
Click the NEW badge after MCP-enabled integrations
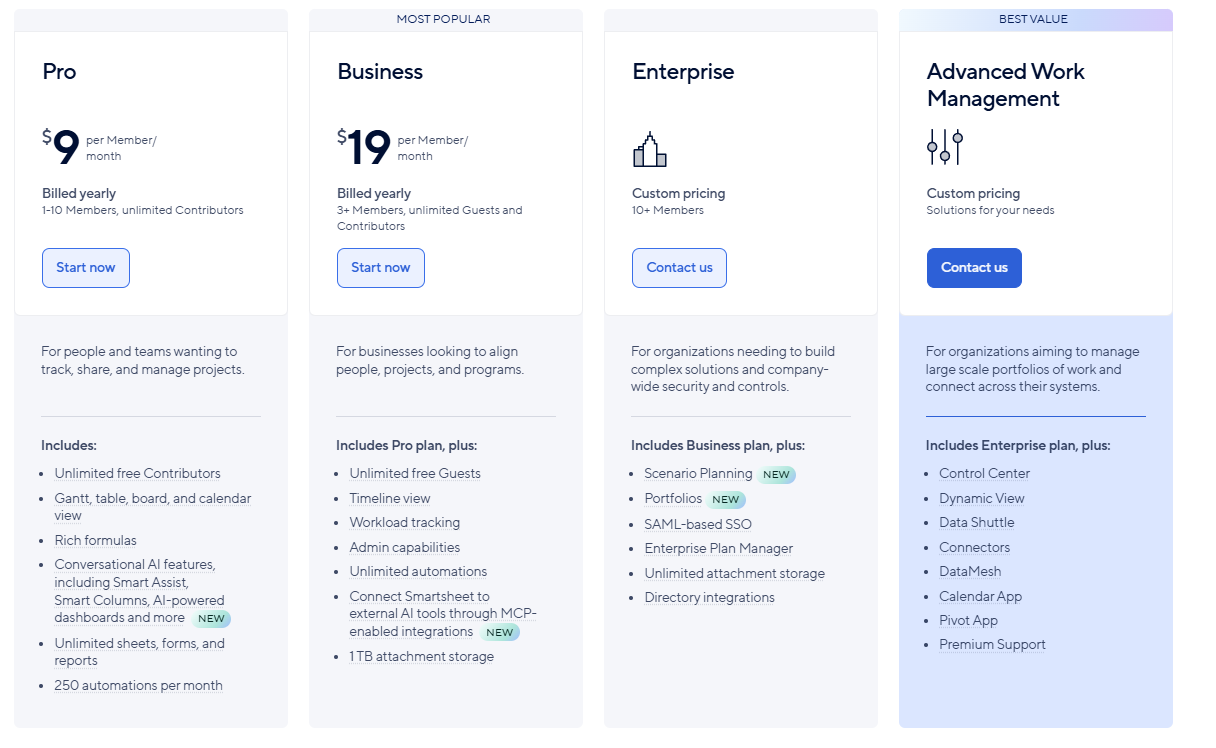(x=500, y=633)
